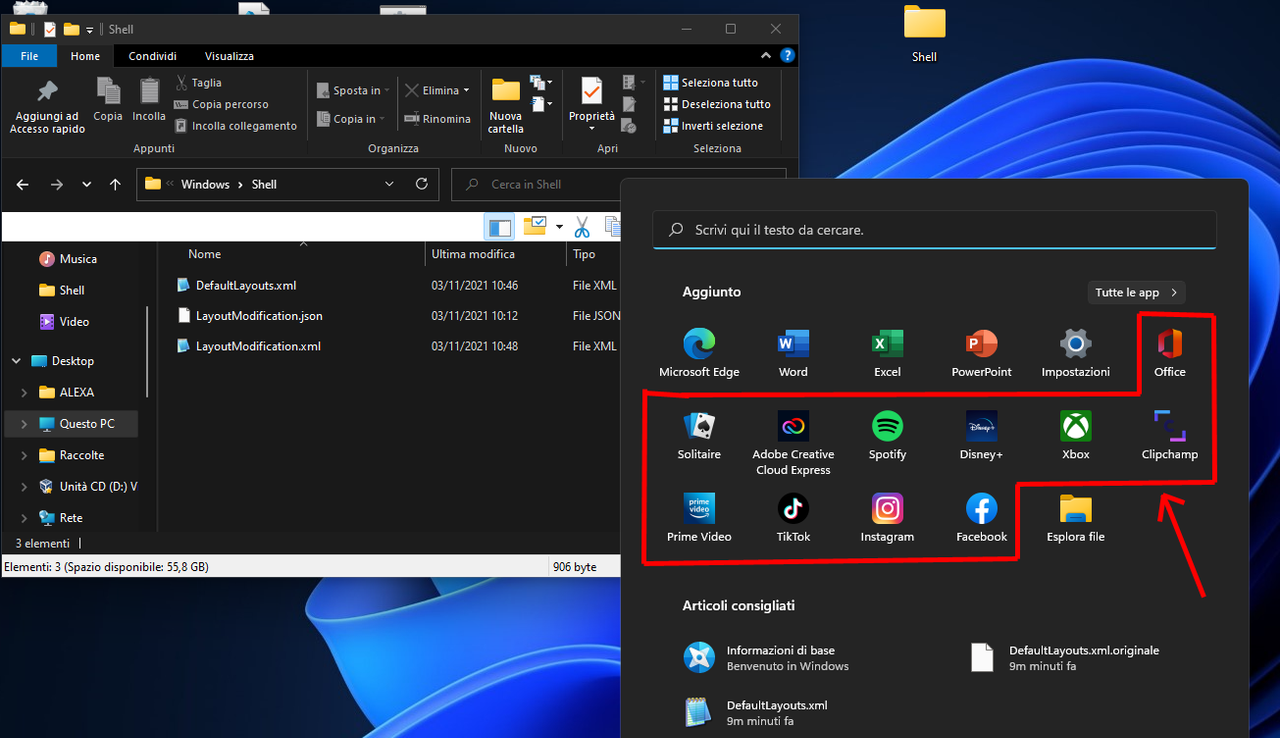Open the Elimina dropdown arrow
Image resolution: width=1280 pixels, height=738 pixels.
[466, 90]
